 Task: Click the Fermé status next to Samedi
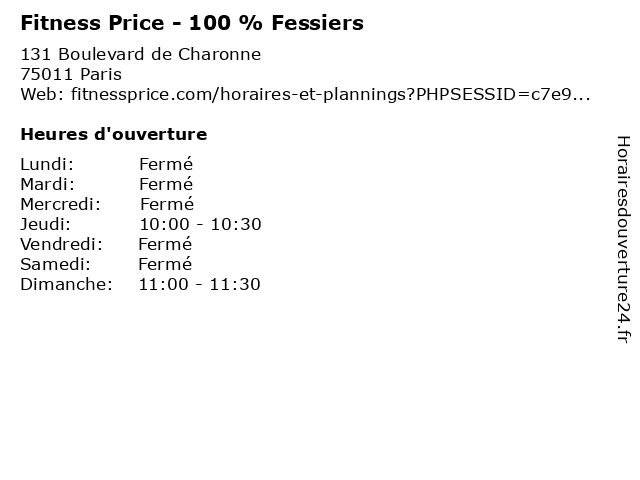165,264
